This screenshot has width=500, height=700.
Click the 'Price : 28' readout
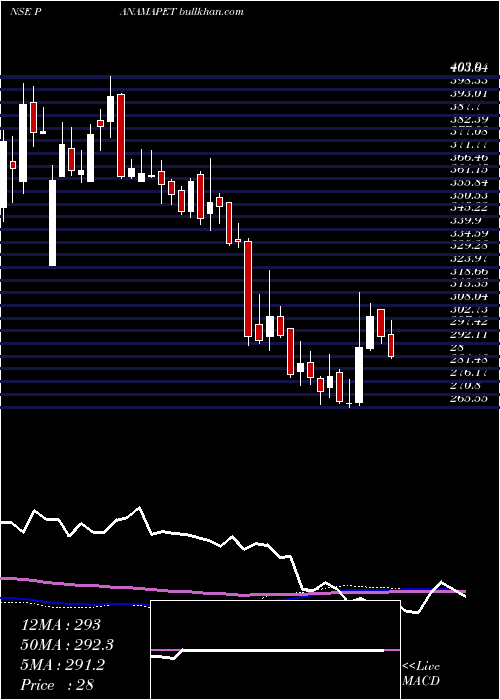tap(57, 685)
